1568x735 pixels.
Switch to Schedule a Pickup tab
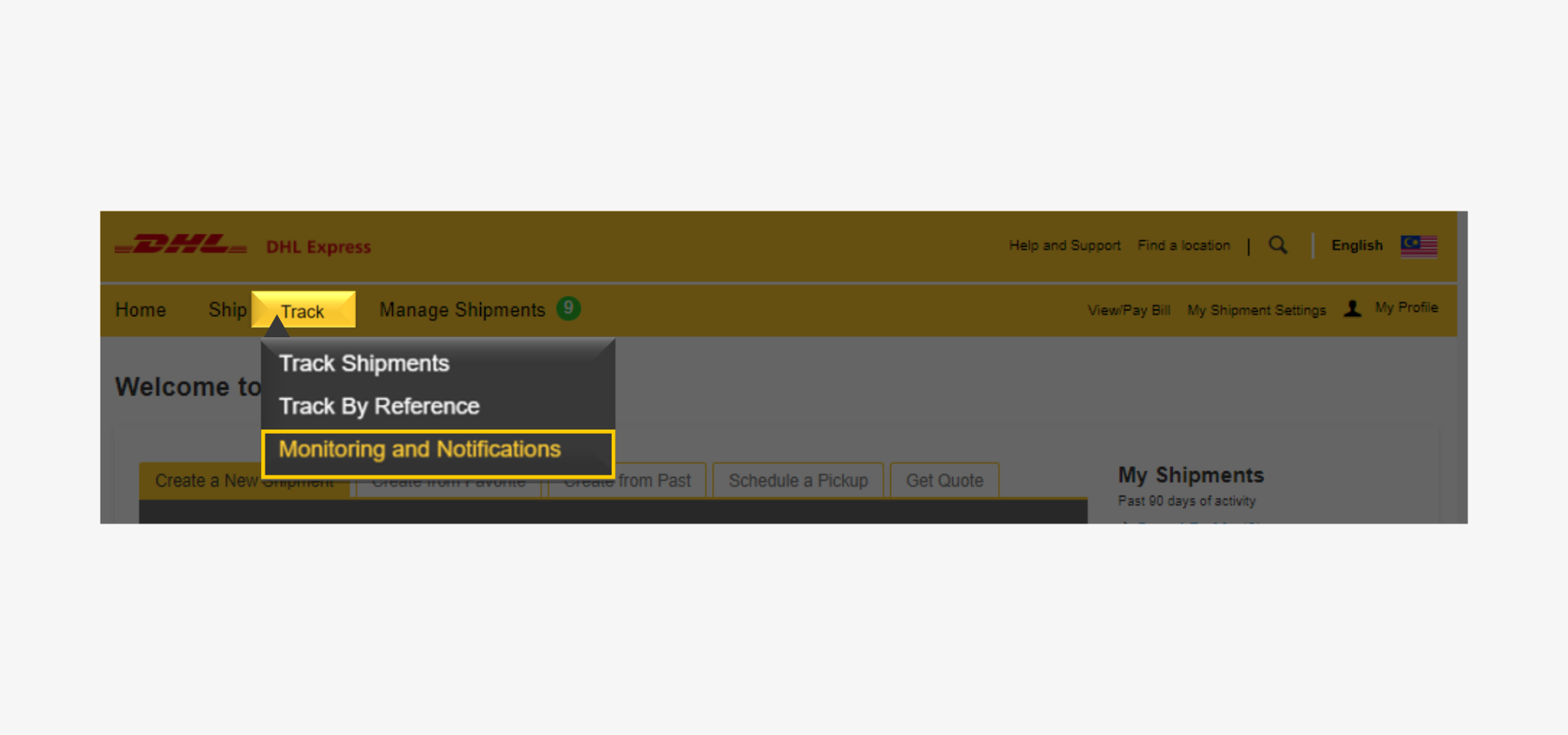(798, 480)
